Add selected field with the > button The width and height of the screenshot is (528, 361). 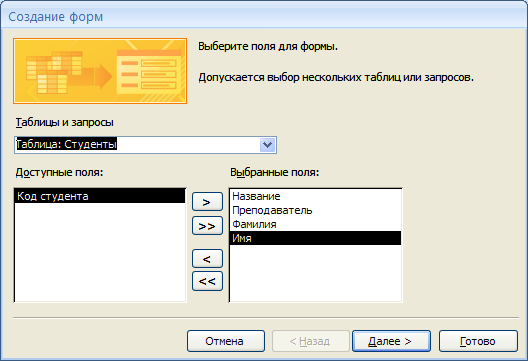click(x=207, y=202)
